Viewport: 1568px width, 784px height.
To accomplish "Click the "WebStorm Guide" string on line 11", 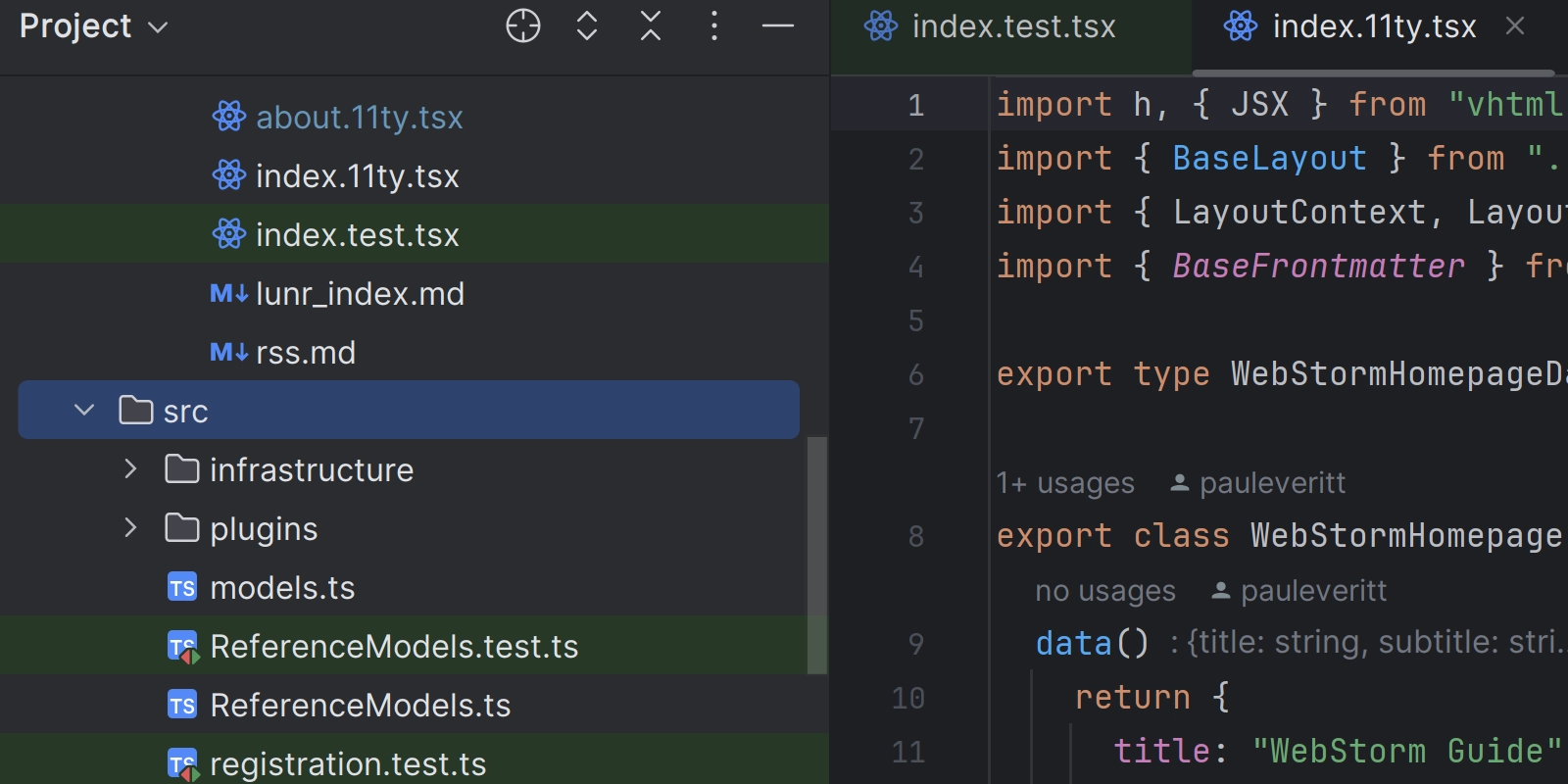I will (1406, 752).
